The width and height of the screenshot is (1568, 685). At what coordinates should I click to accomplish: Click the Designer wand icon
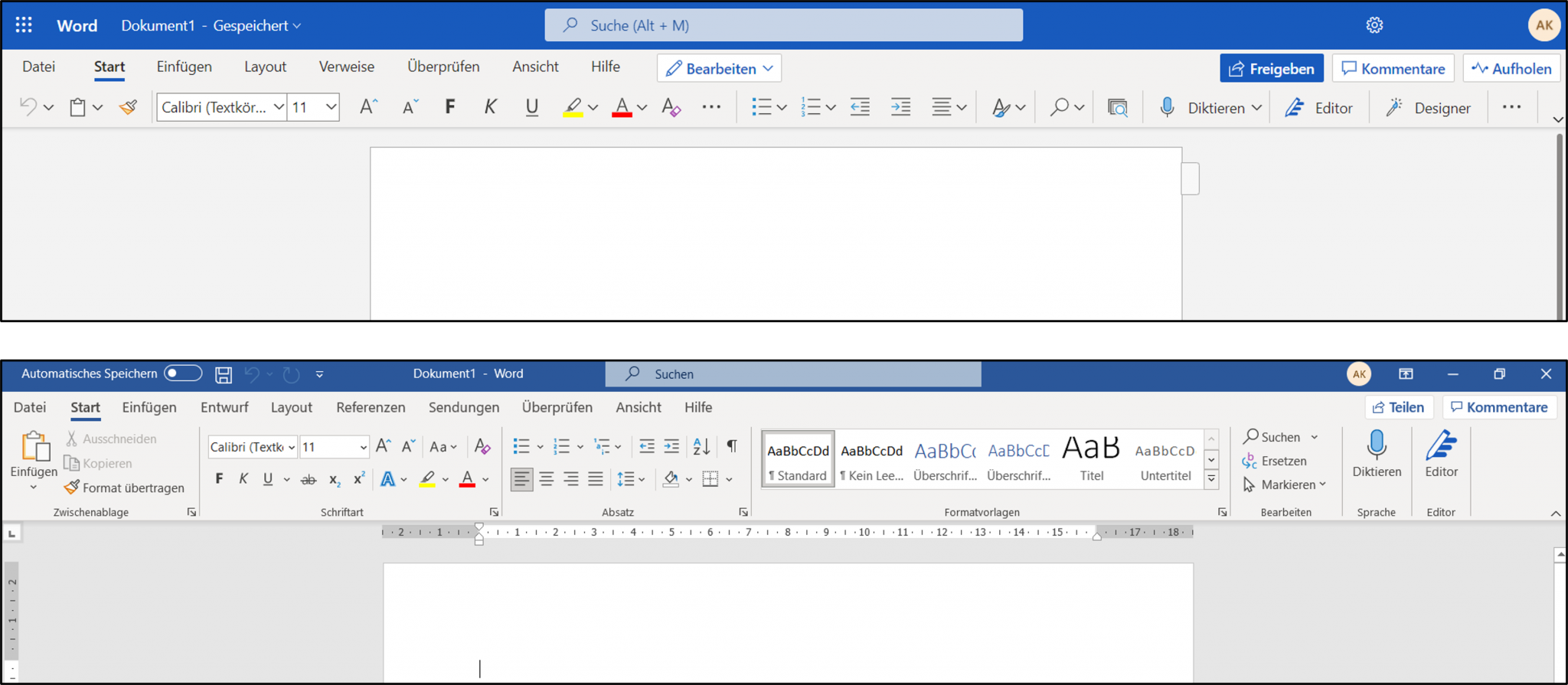(1394, 108)
